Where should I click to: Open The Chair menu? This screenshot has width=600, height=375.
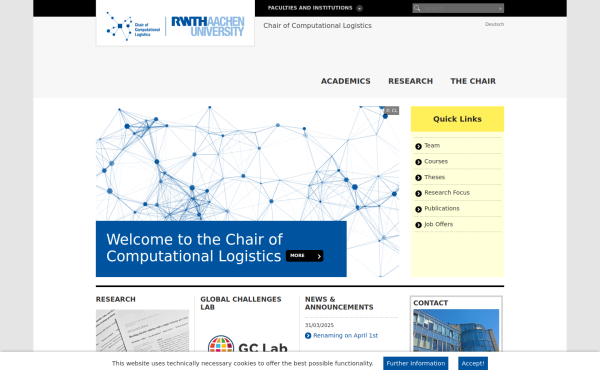tap(473, 81)
